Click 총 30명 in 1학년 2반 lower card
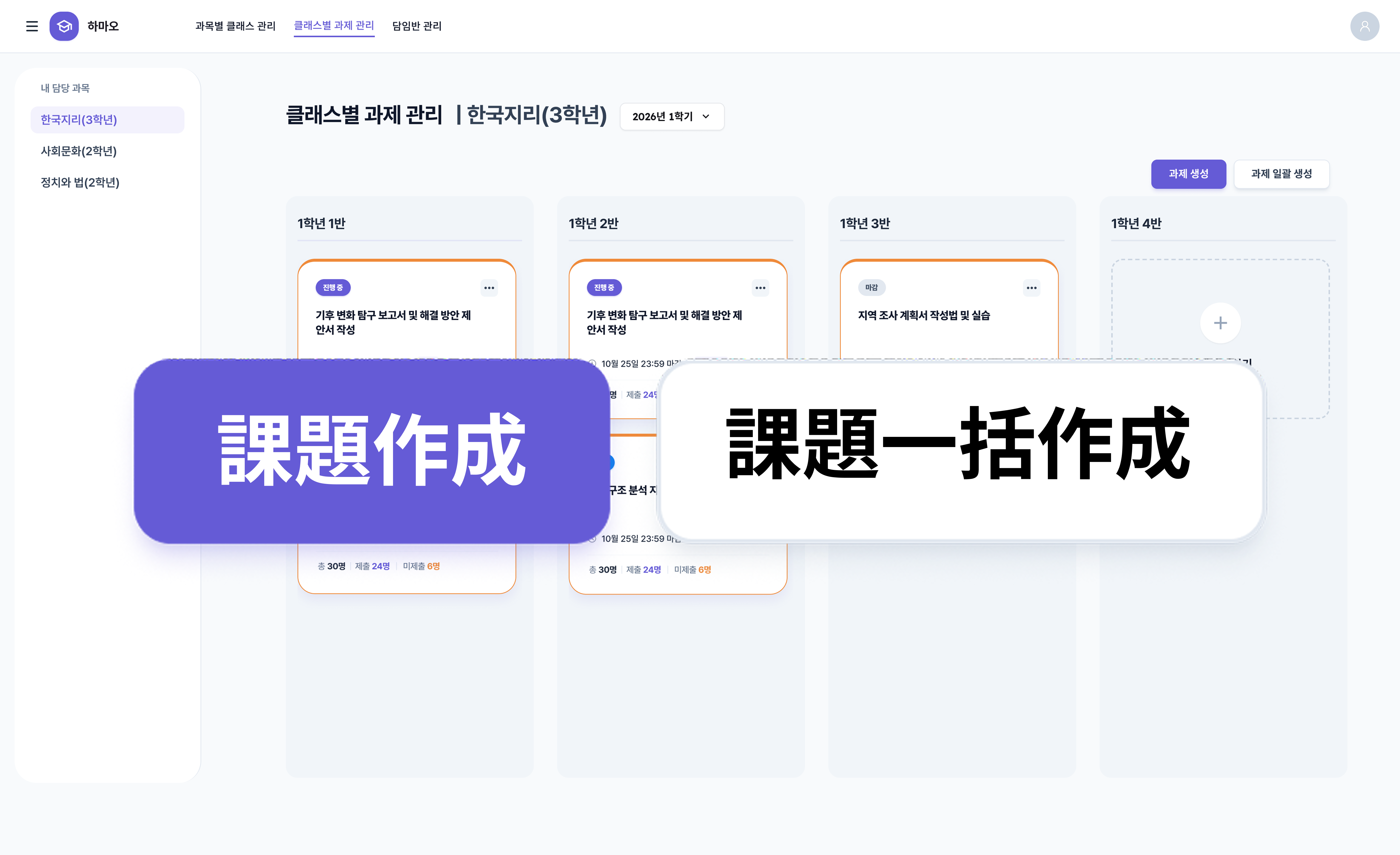The width and height of the screenshot is (1400, 855). coord(603,570)
